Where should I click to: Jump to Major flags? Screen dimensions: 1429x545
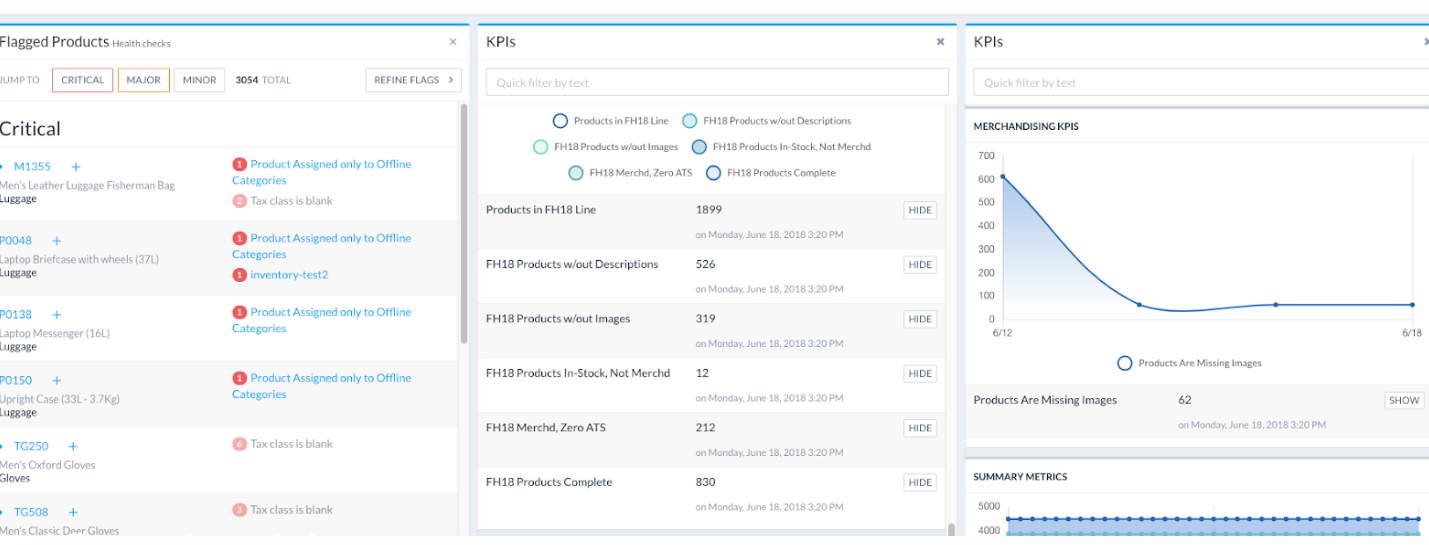(x=143, y=80)
